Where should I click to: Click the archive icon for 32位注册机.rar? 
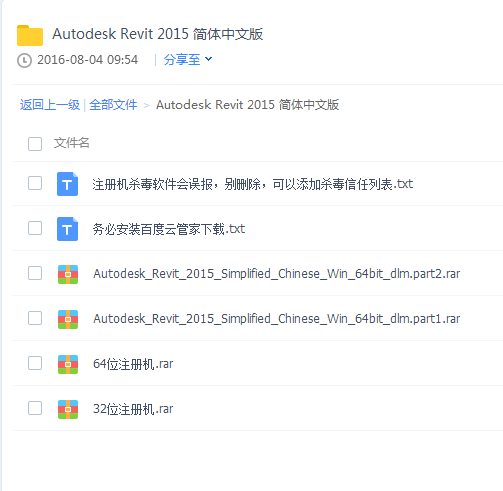pyautogui.click(x=68, y=409)
